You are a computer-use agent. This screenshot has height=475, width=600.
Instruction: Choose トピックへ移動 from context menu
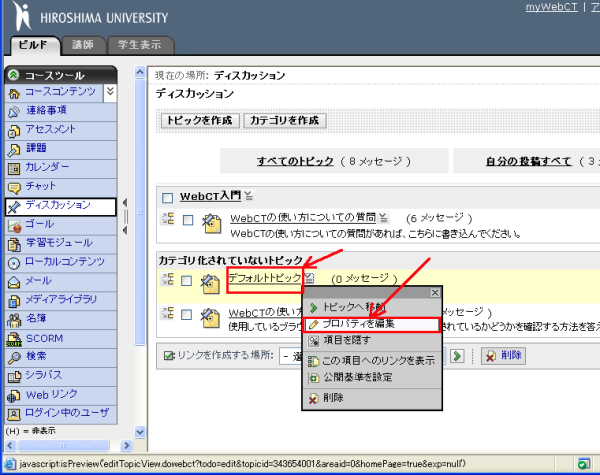click(x=372, y=307)
